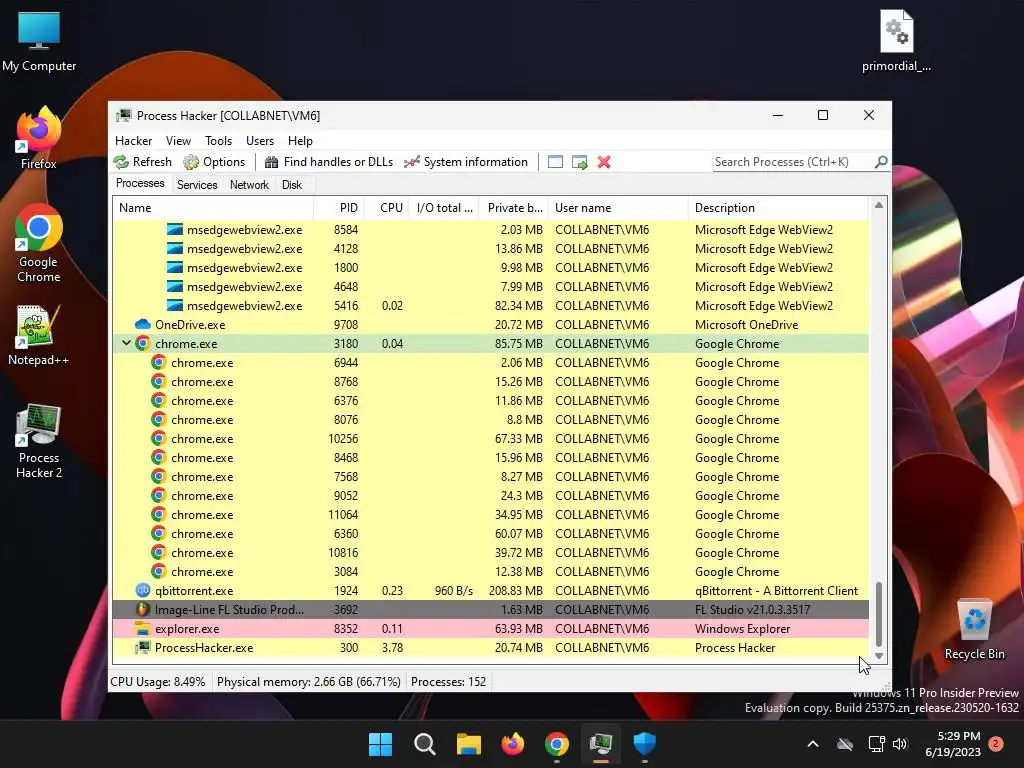Select the primordial desktop file icon

(896, 40)
